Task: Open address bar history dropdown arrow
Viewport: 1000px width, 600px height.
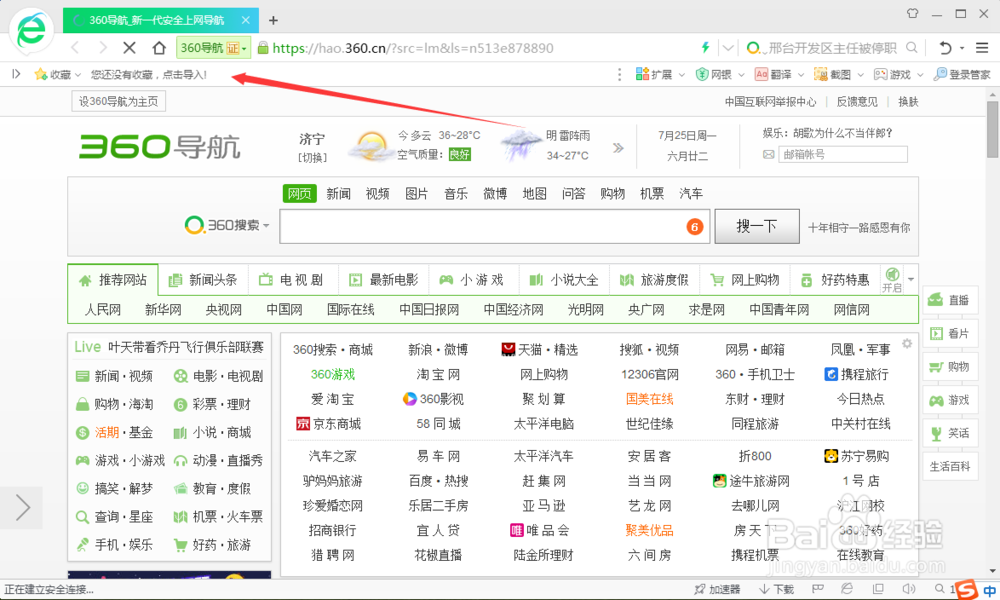Action: [x=728, y=48]
